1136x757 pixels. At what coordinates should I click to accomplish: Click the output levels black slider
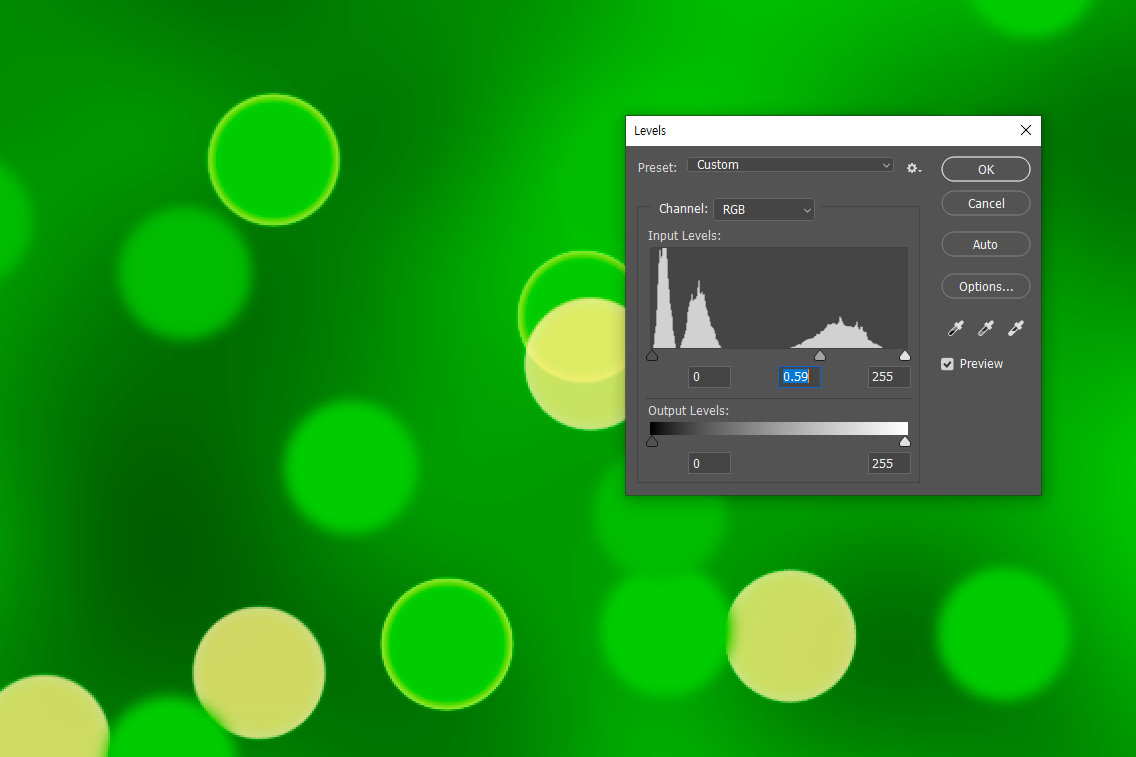(652, 441)
